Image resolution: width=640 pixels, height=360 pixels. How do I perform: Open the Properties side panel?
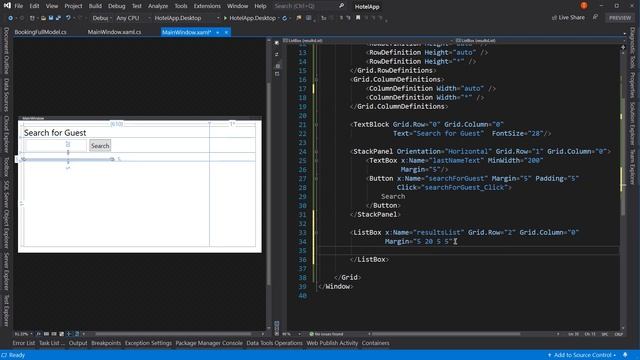coord(632,85)
